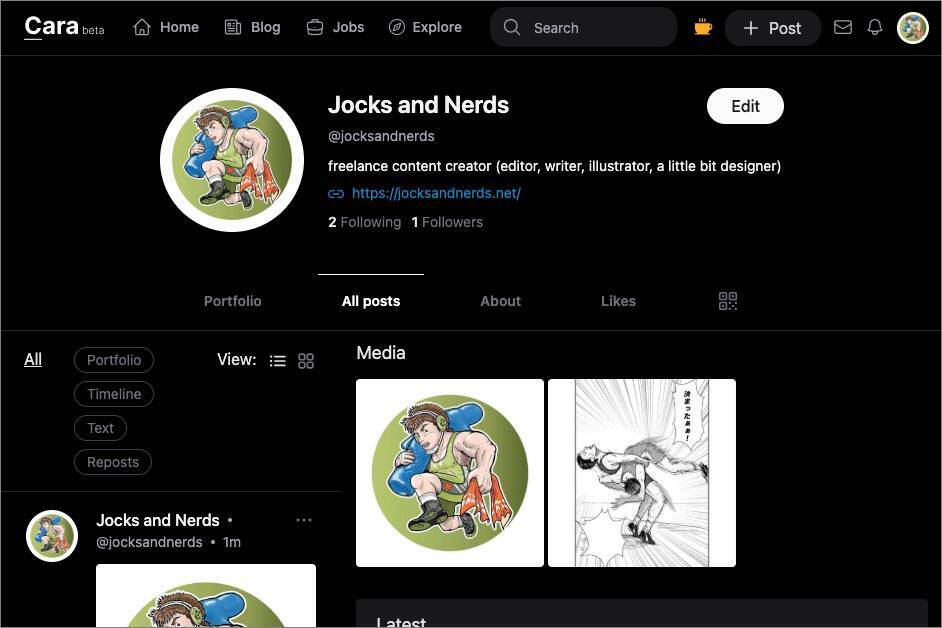Switch to list view layout

(x=278, y=360)
